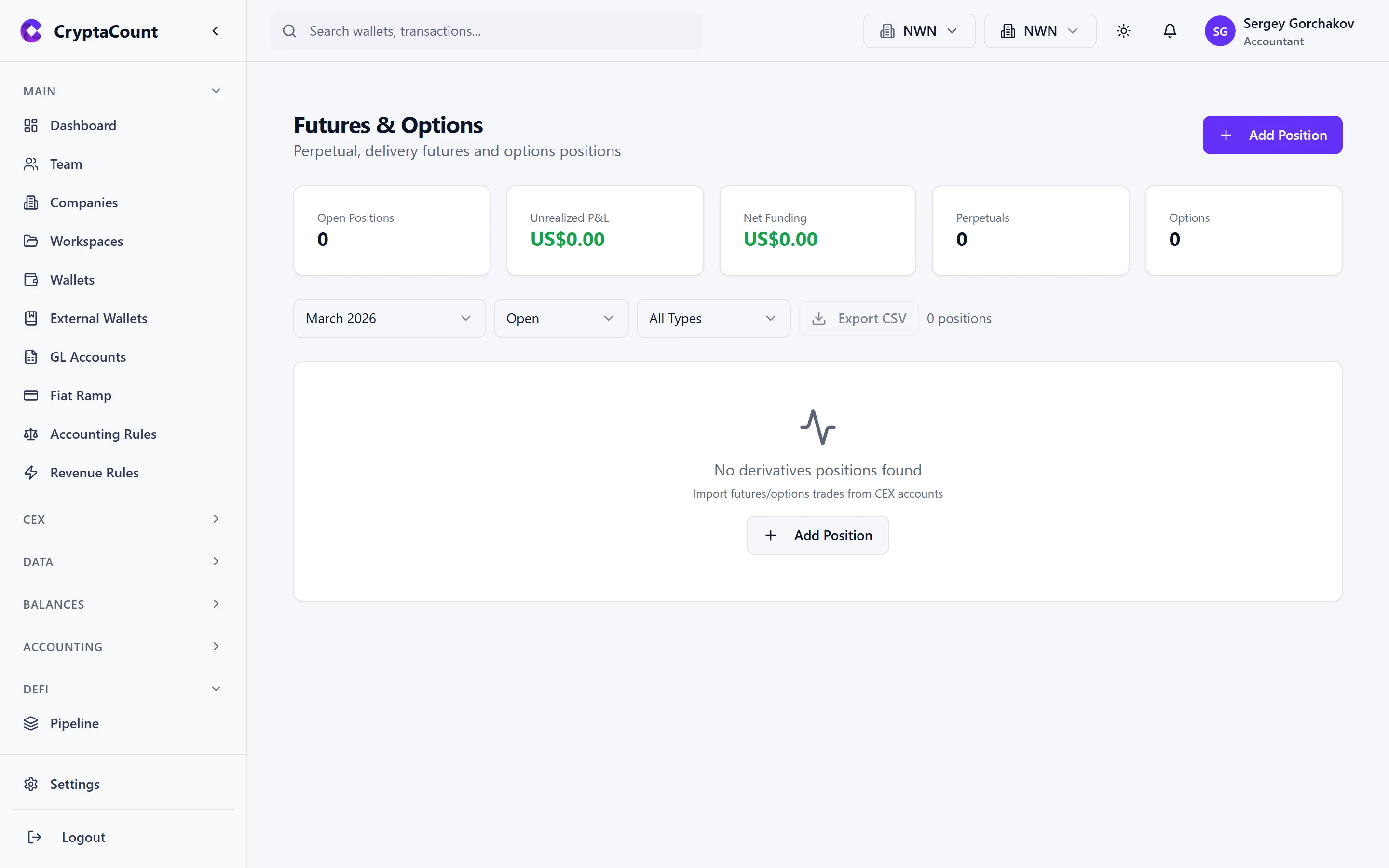Open GL Accounts page
The image size is (1389, 868).
(88, 356)
